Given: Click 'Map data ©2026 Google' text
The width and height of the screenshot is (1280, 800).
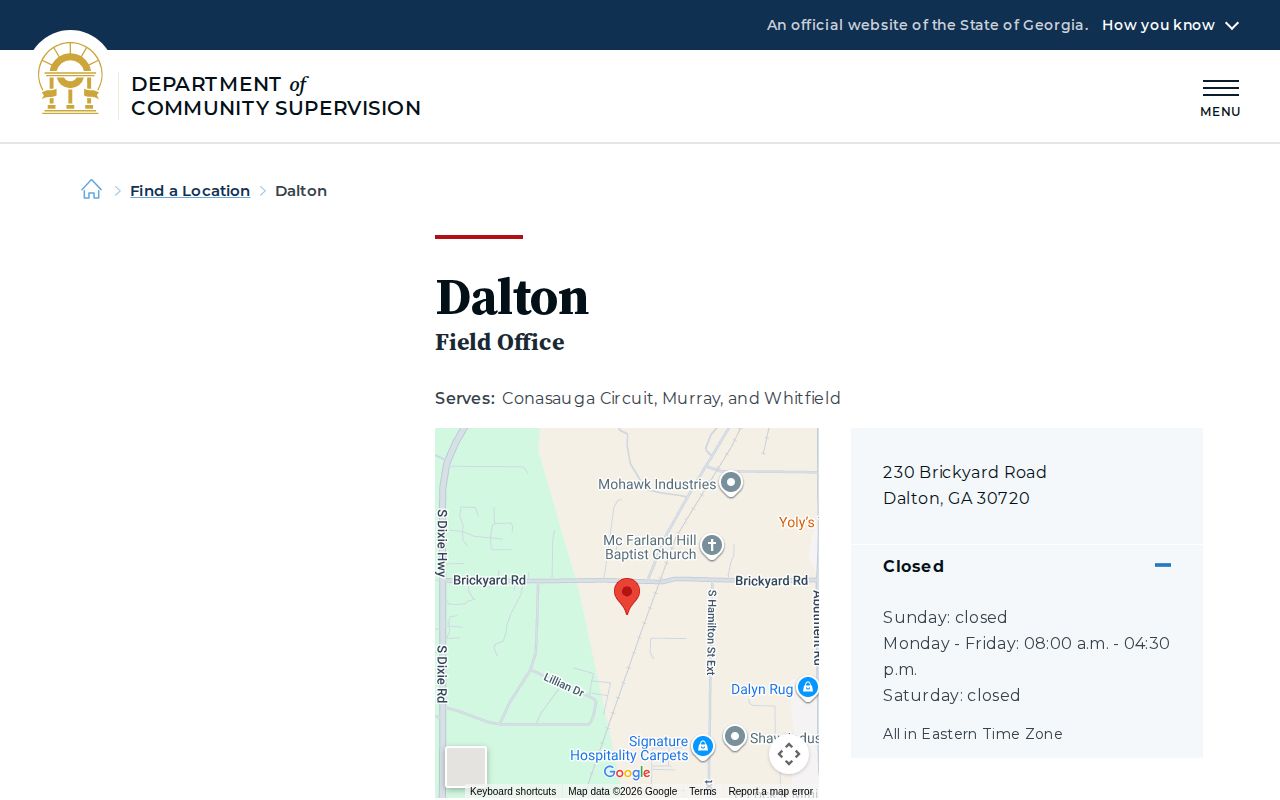Looking at the screenshot, I should click(x=623, y=791).
